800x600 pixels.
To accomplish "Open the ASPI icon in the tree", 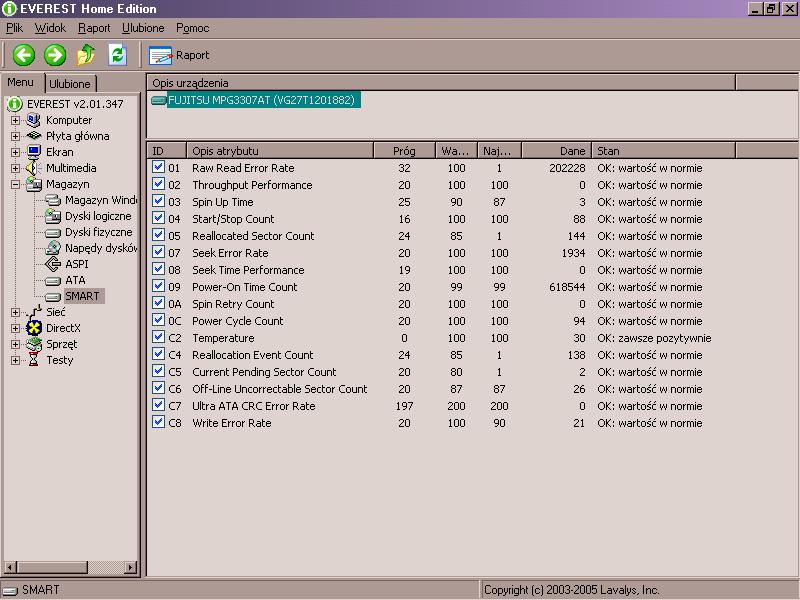I will 53,264.
